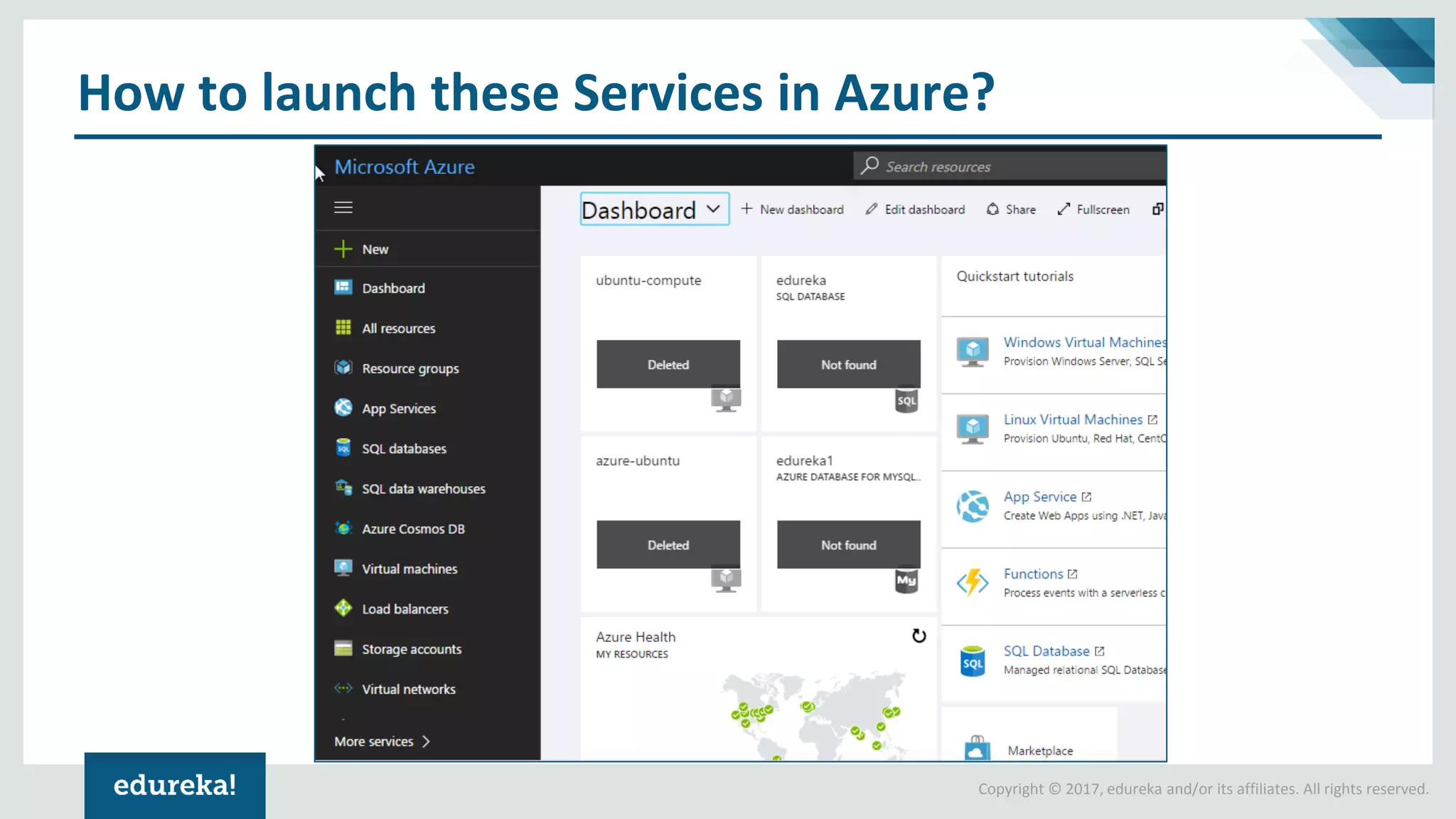
Task: Open Functions tutorial link
Action: coord(1033,574)
